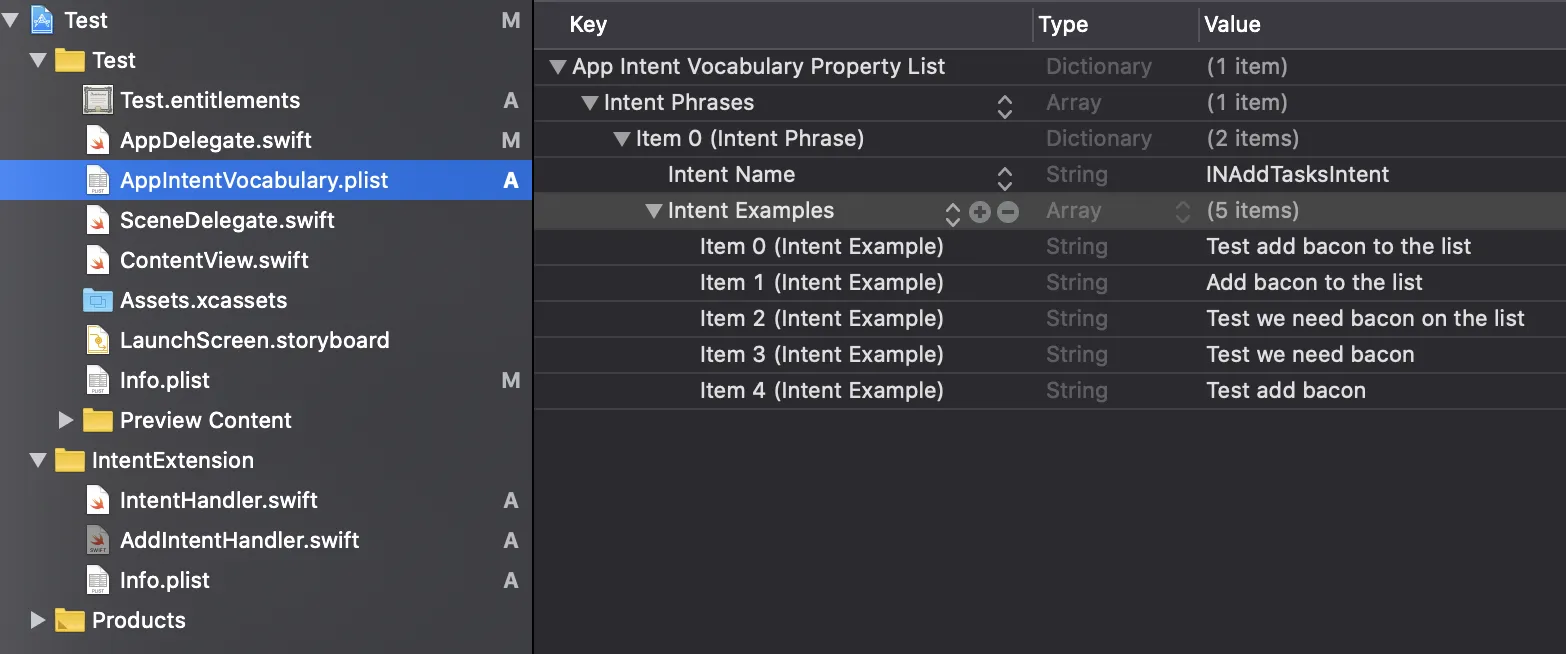Click the plus icon on Intent Examples row

point(980,211)
